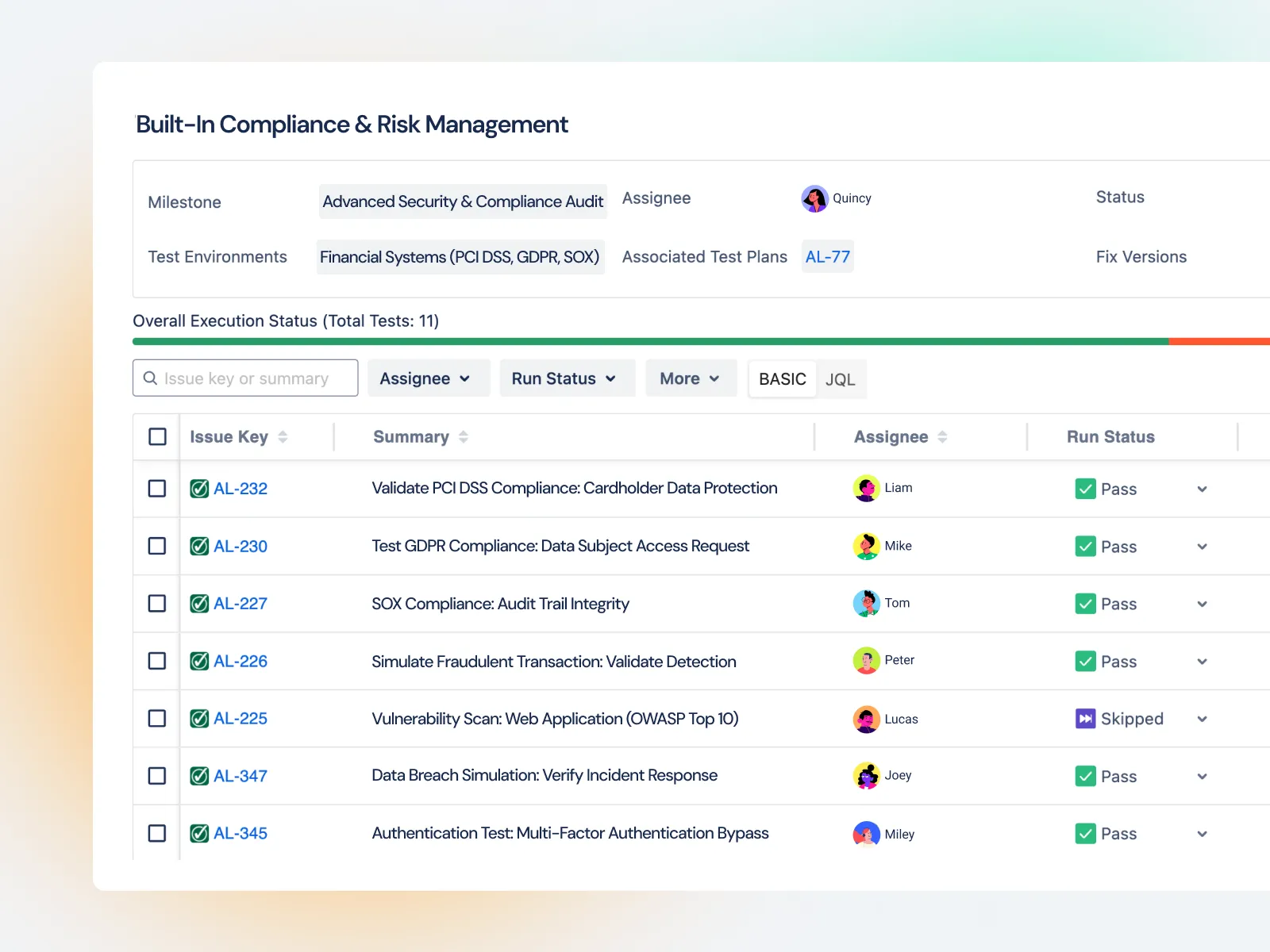Viewport: 1270px width, 952px height.
Task: Click the Skipped status icon for AL-225
Action: [x=1085, y=719]
